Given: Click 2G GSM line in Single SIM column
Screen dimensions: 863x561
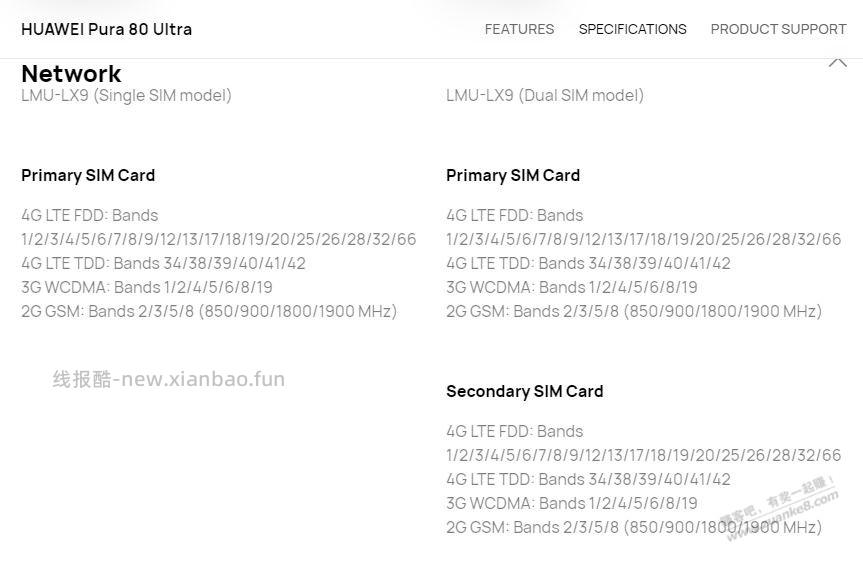Looking at the screenshot, I should [209, 311].
